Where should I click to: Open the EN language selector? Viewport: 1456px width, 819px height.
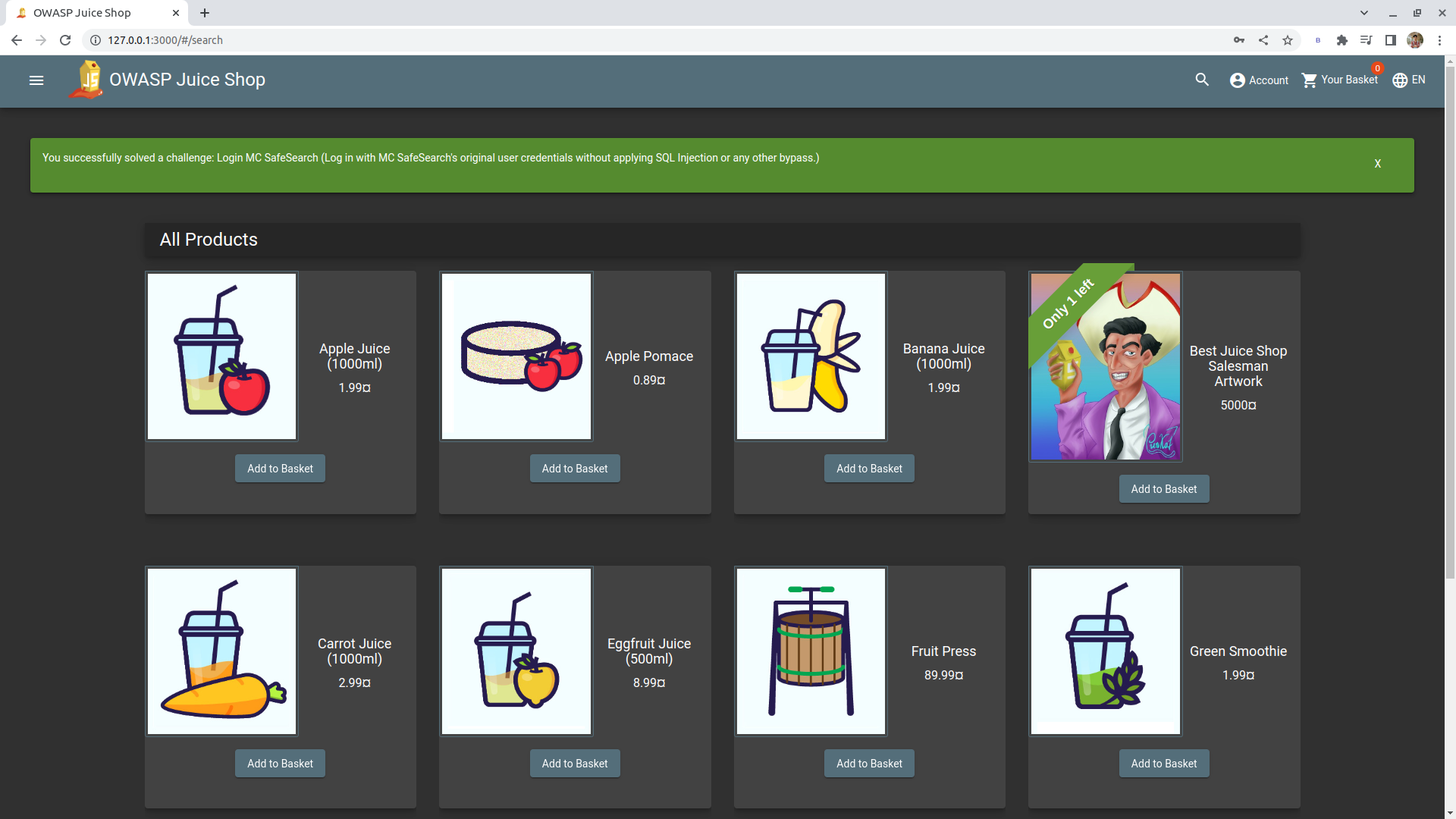(1409, 80)
